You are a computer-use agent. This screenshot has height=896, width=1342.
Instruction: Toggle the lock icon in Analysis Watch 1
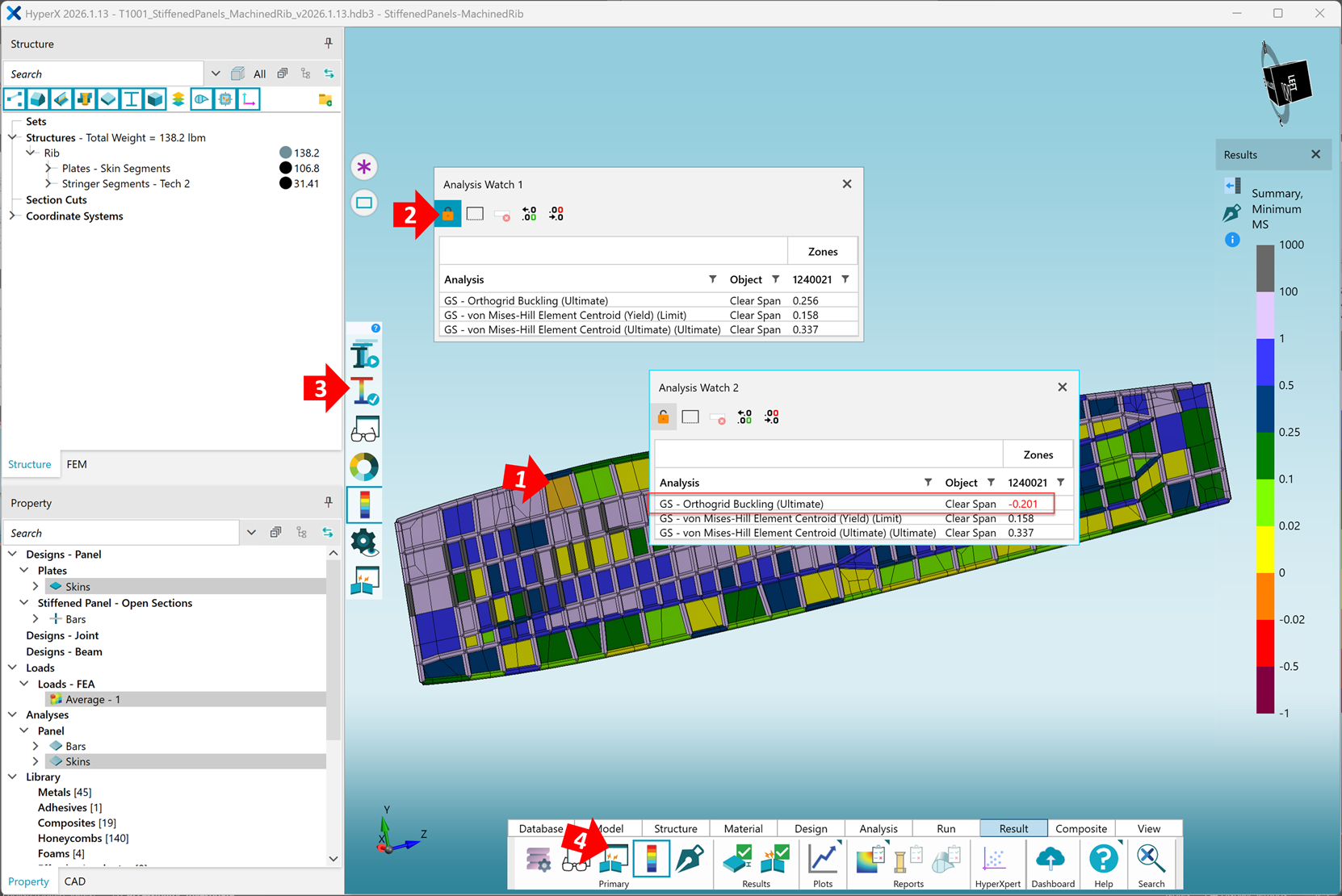point(448,214)
